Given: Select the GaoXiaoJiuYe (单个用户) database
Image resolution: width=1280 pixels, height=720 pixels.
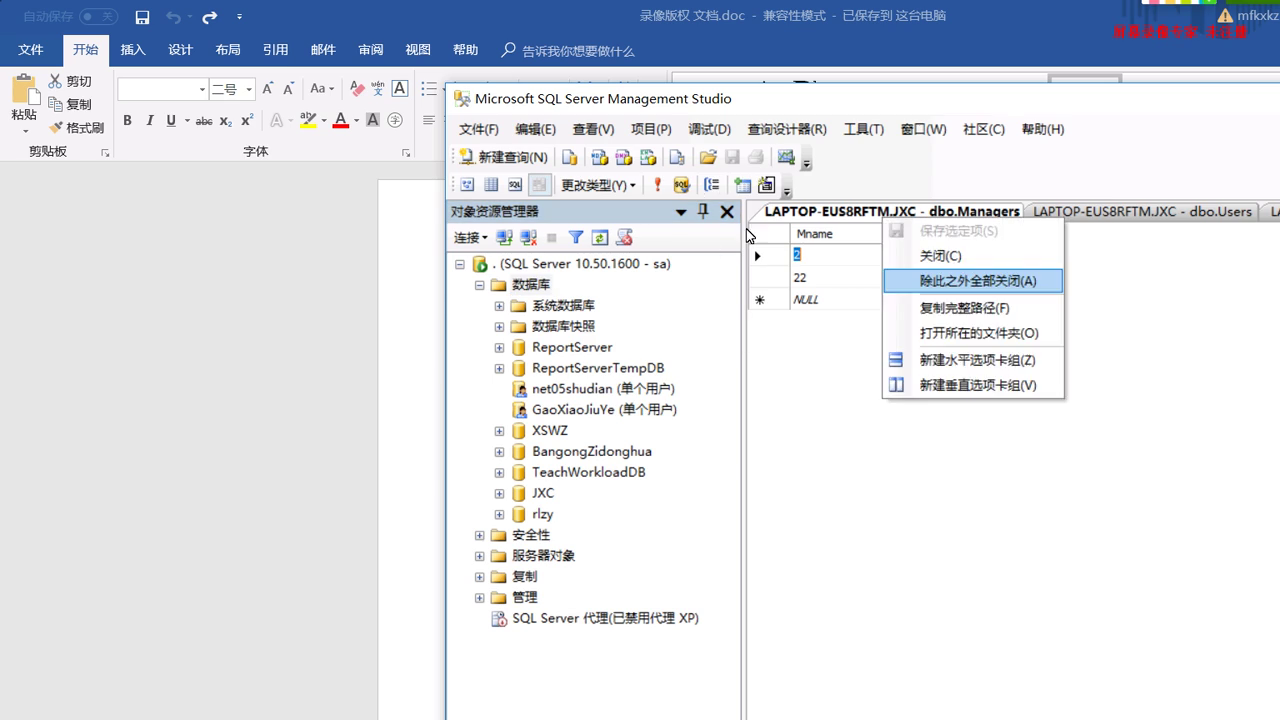Looking at the screenshot, I should [604, 410].
